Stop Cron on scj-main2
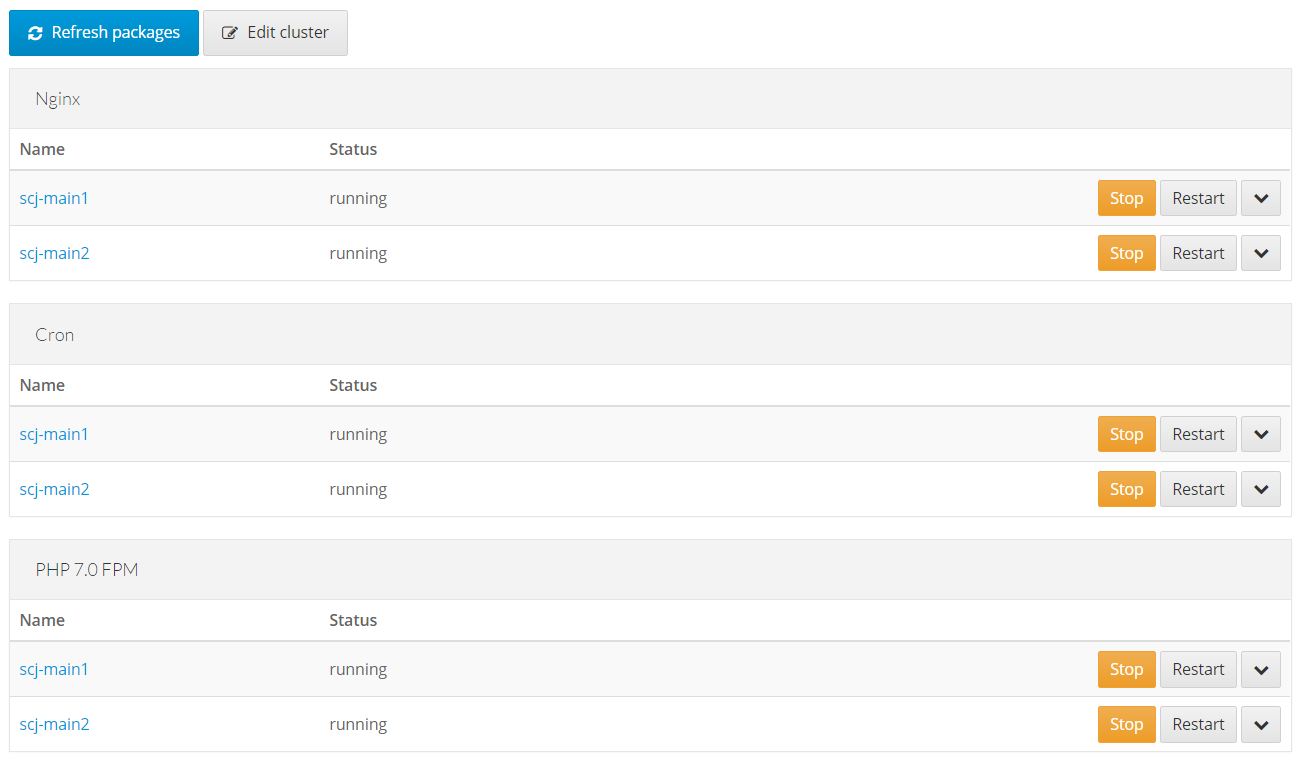 tap(1126, 489)
